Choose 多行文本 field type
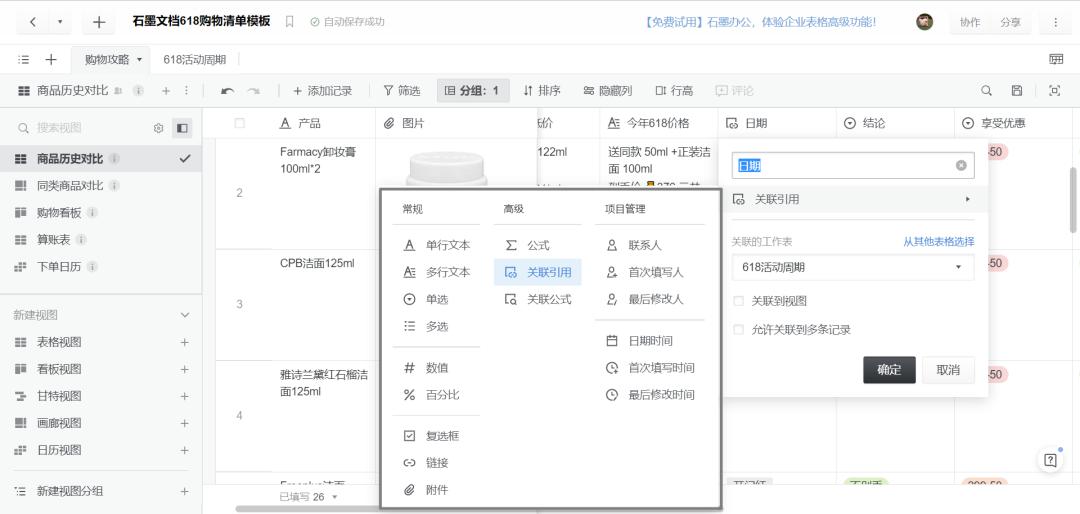The width and height of the screenshot is (1080, 514). click(x=437, y=272)
